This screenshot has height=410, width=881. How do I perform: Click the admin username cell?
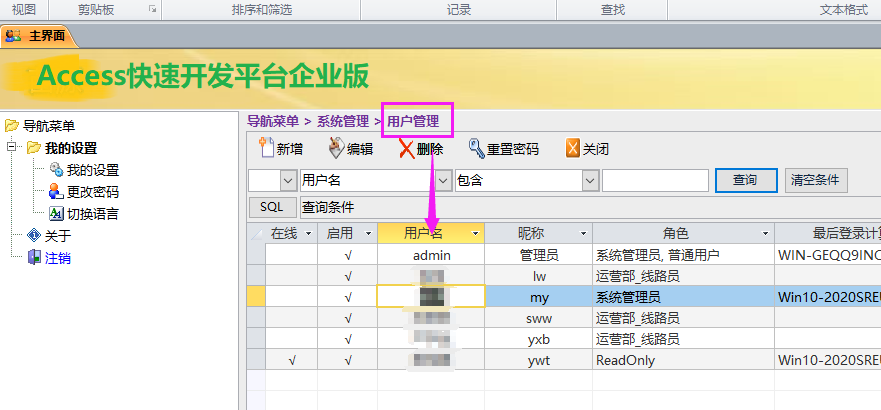click(431, 255)
